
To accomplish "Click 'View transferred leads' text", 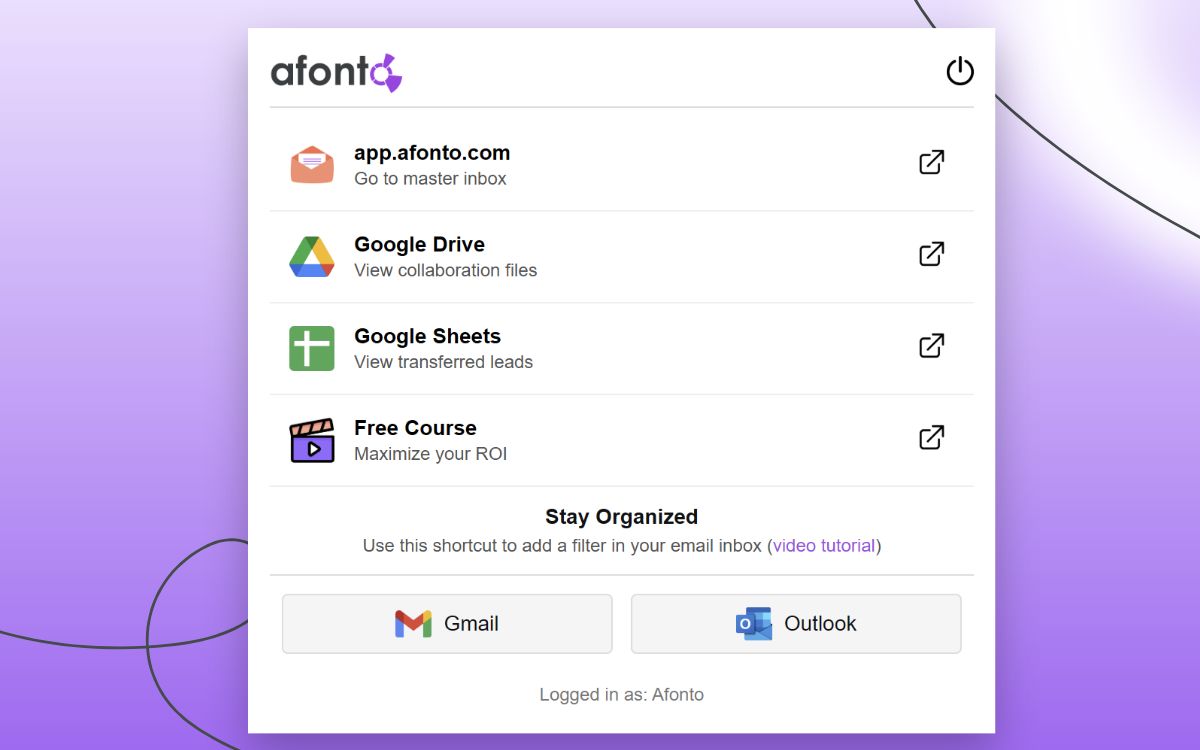I will pos(443,363).
